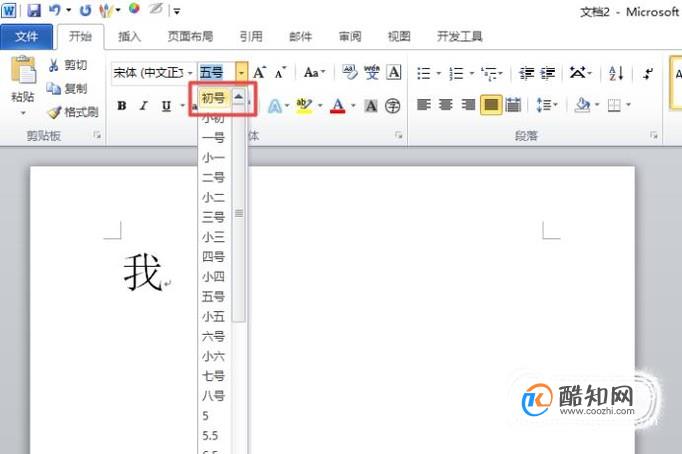682x454 pixels.
Task: Copy selection with 复制
Action: [x=67, y=89]
